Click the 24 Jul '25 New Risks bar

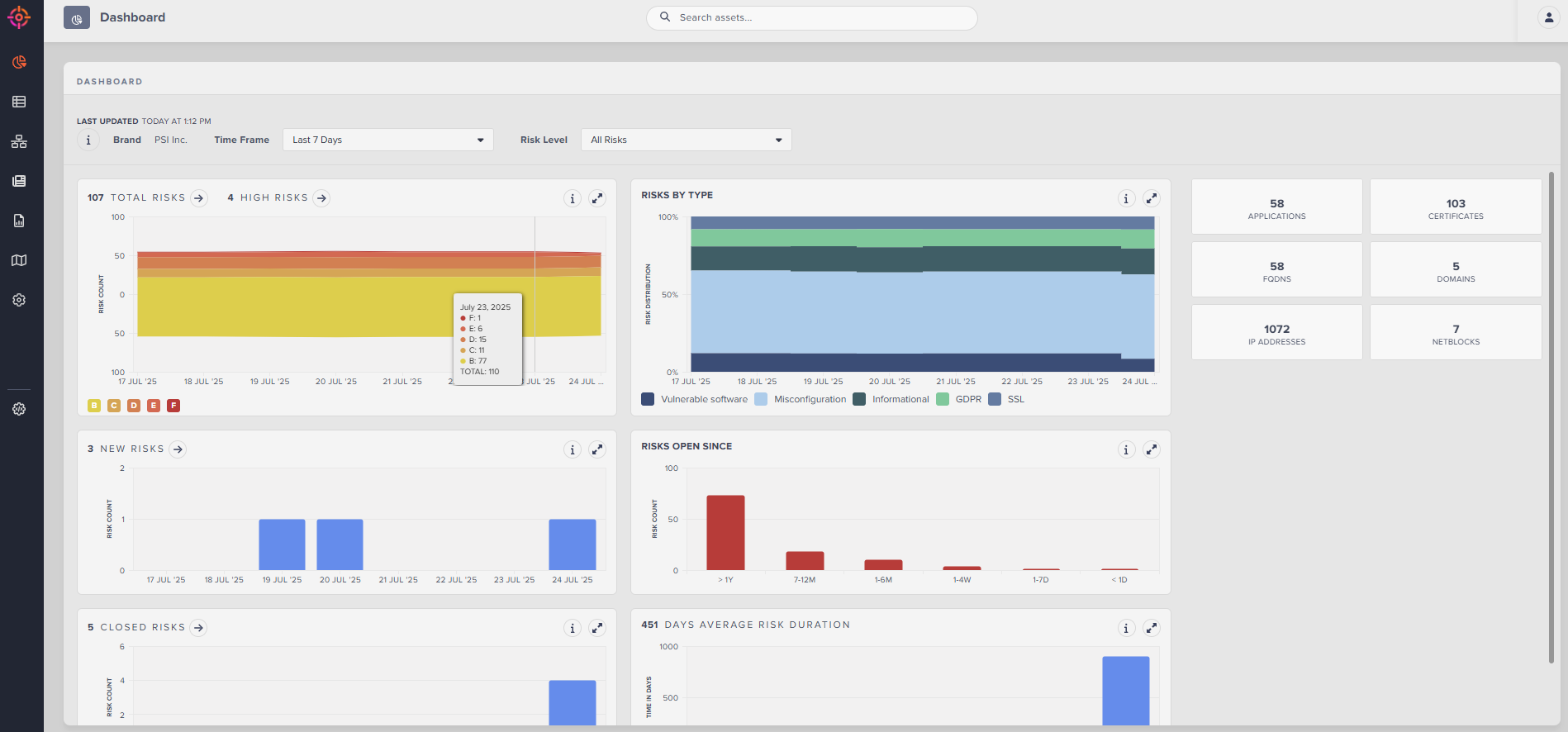point(573,544)
